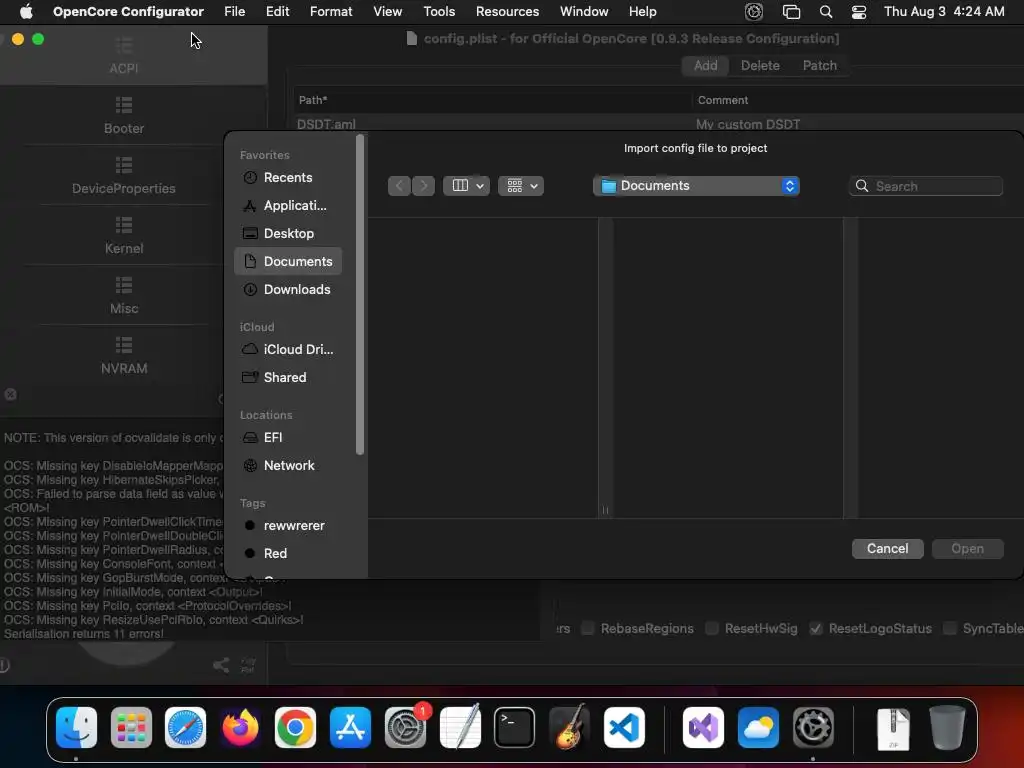The width and height of the screenshot is (1024, 768).
Task: Go forward in file dialog
Action: pos(423,186)
